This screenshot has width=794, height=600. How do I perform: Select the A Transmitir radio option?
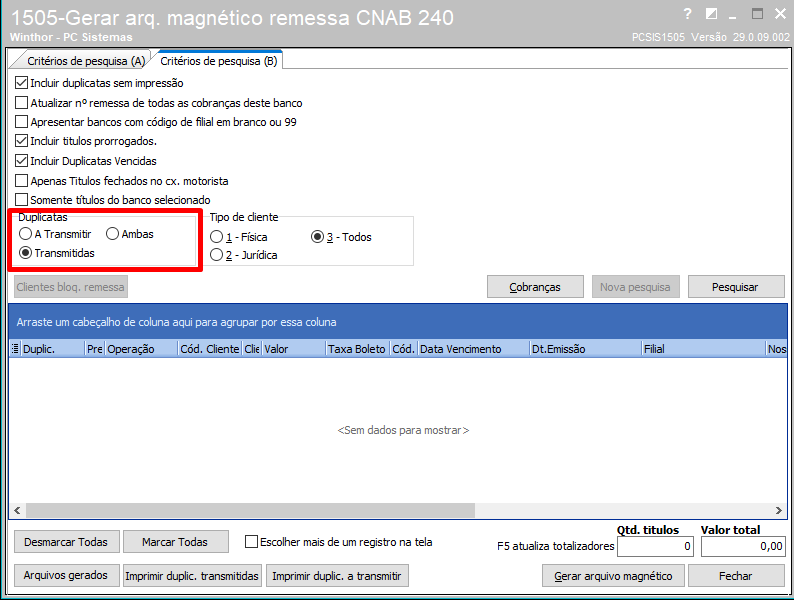(25, 234)
